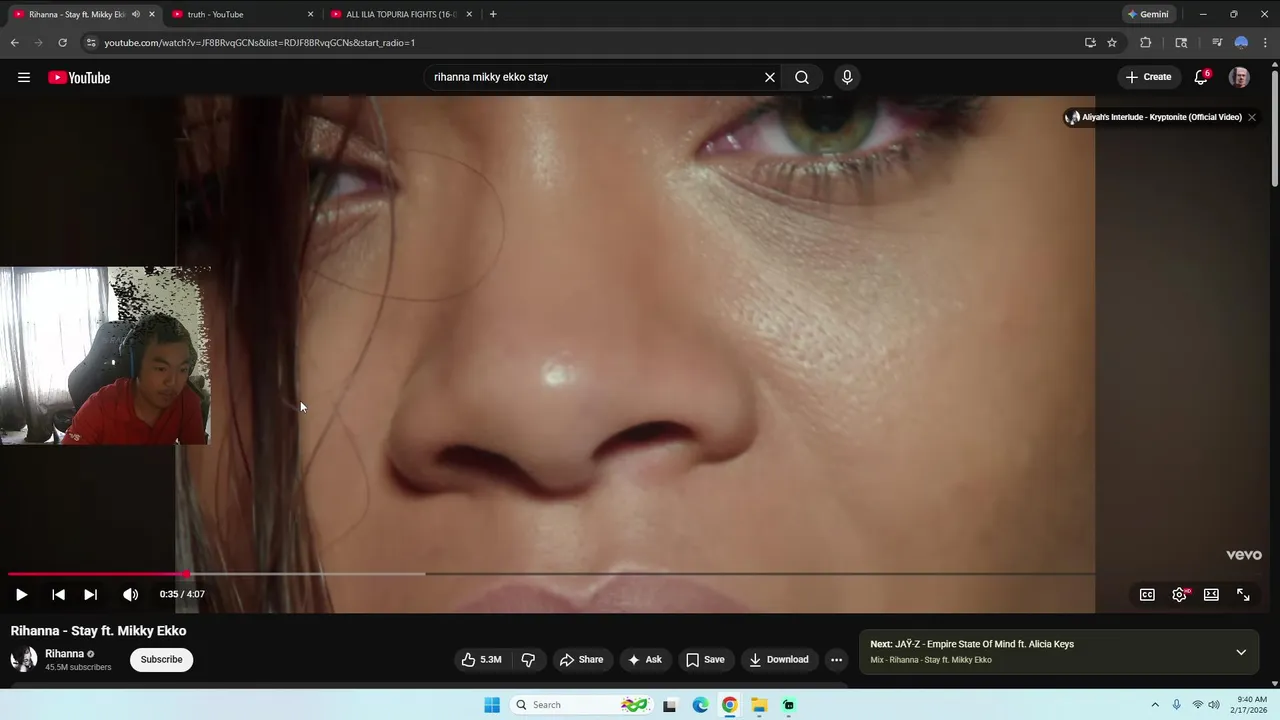Image resolution: width=1280 pixels, height=720 pixels.
Task: Start voice search with the microphone
Action: (847, 77)
